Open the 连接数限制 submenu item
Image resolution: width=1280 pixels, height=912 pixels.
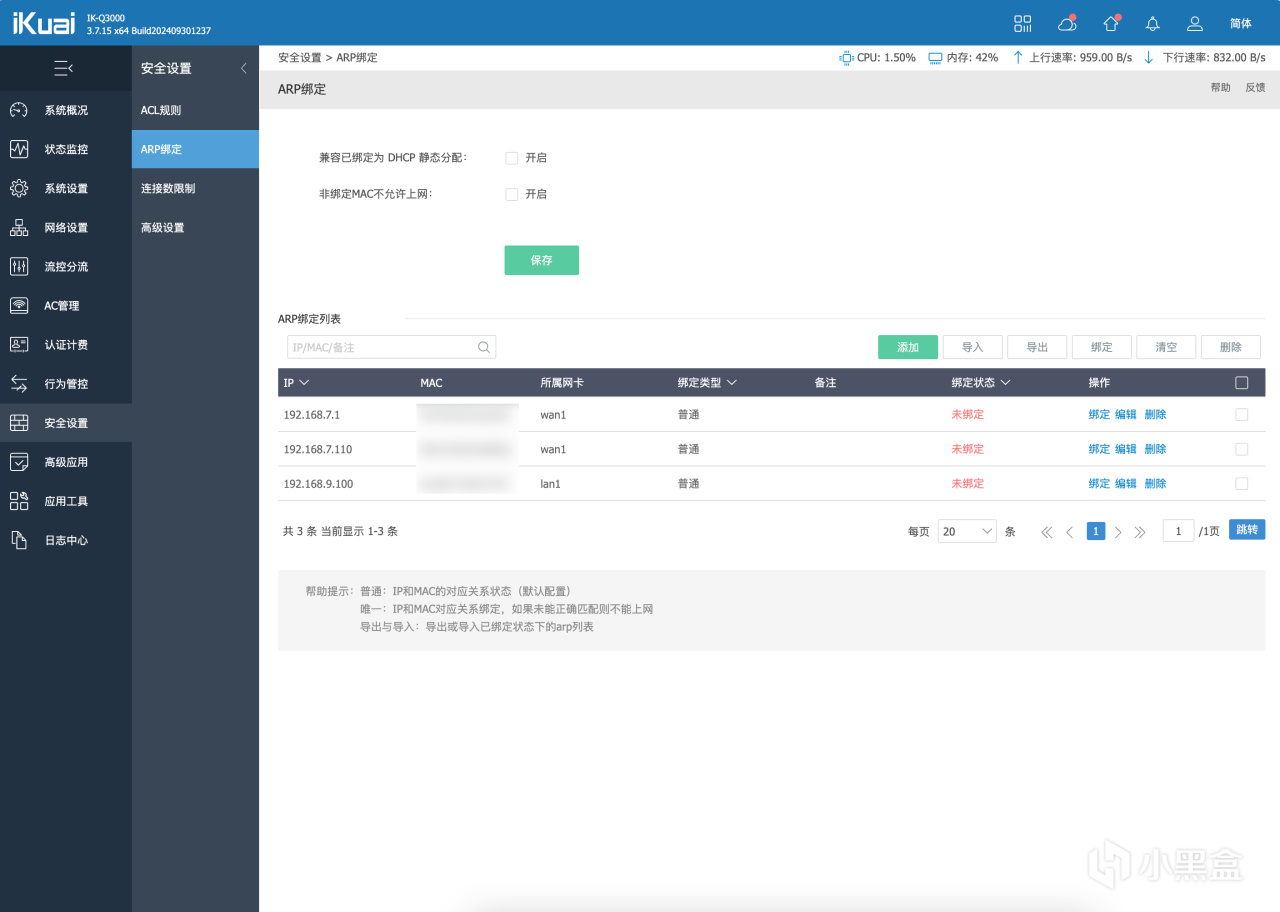coord(195,188)
